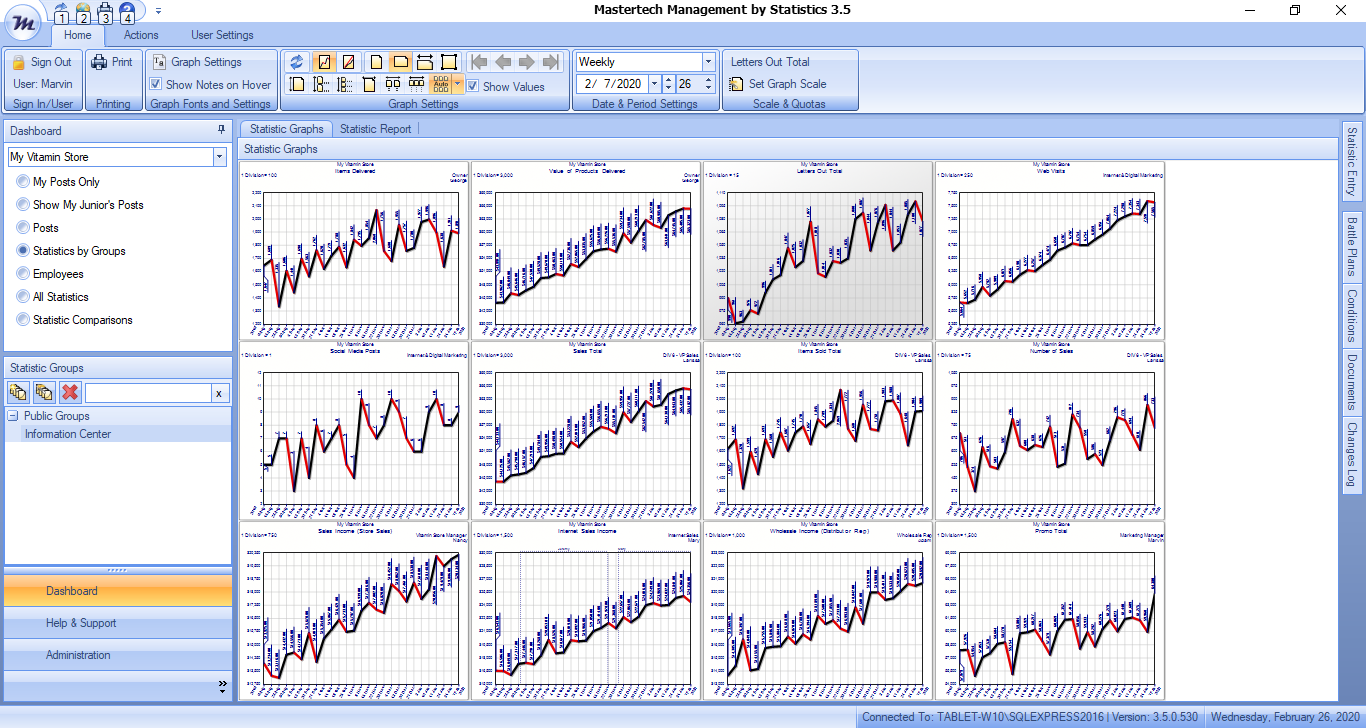The height and width of the screenshot is (728, 1366).
Task: Select the Letters Out Total graph thumbnail
Action: tap(817, 245)
